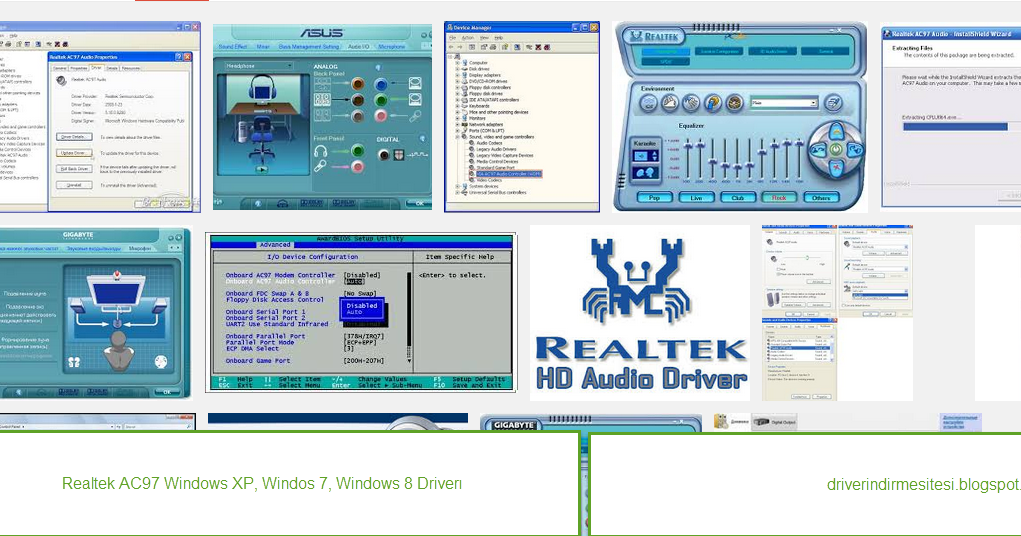Open the Digital Output thumbnail in the third row
The image size is (1021, 536).
pos(848,423)
